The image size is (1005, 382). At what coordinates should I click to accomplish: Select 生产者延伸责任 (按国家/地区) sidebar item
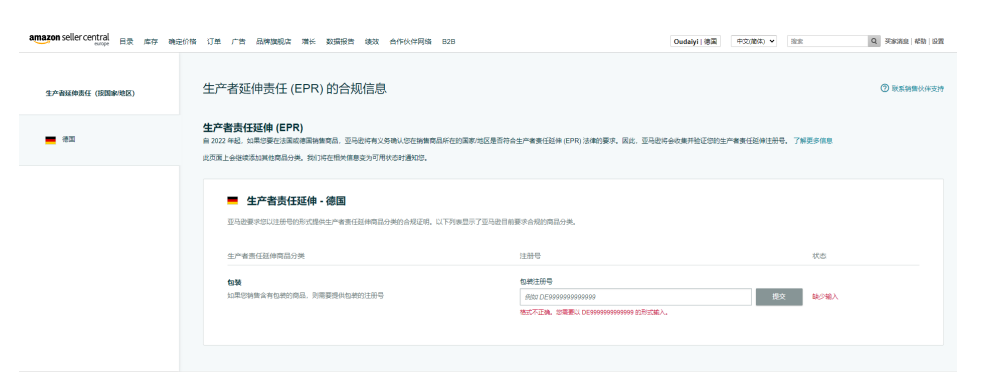[90, 93]
